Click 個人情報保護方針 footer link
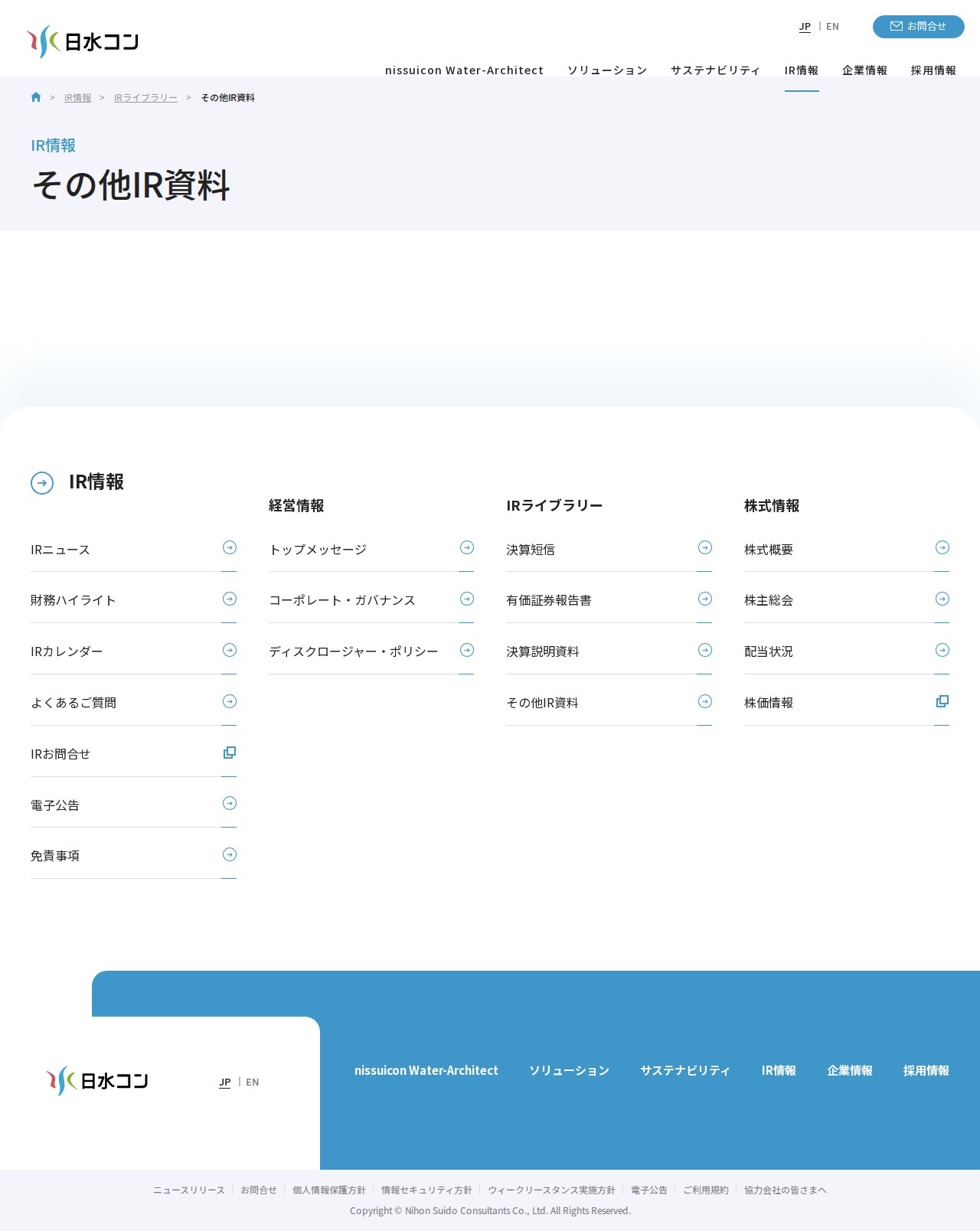This screenshot has height=1231, width=980. pyautogui.click(x=329, y=1190)
